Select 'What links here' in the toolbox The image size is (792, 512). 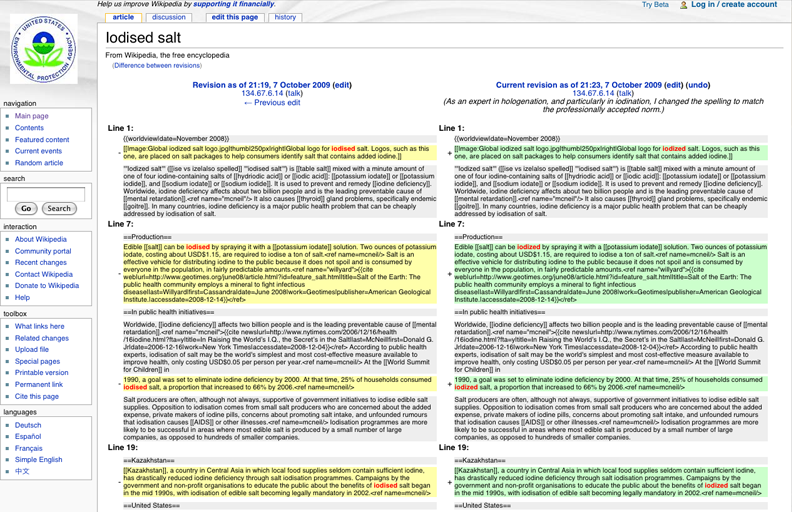(40, 326)
